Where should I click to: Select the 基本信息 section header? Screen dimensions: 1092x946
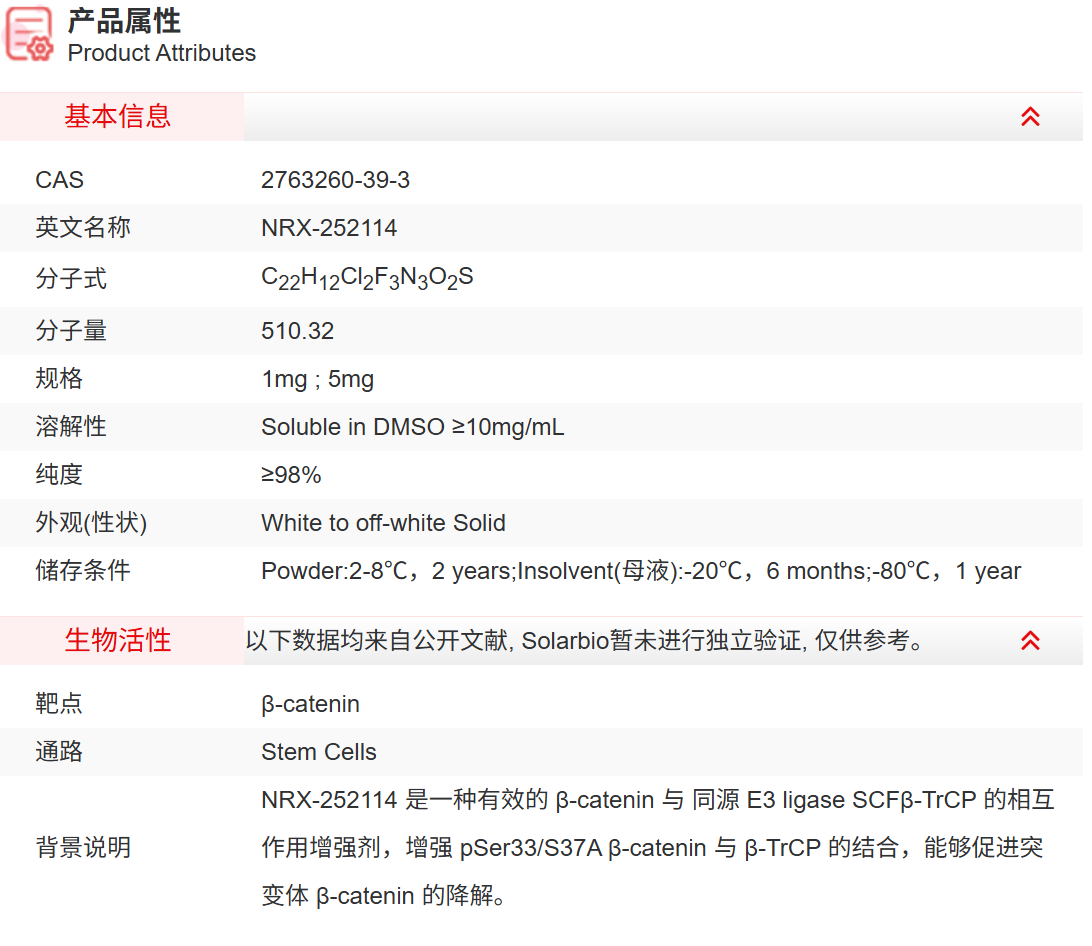pos(118,117)
